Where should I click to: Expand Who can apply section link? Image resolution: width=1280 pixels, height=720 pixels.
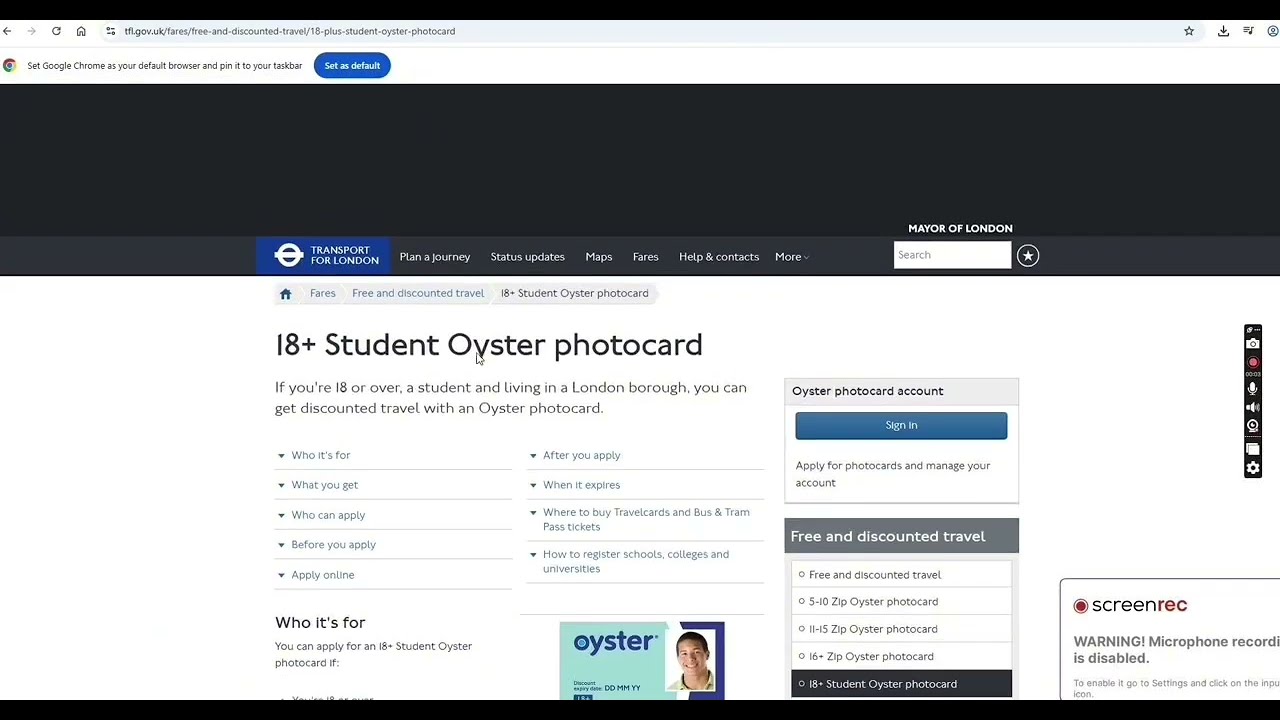[x=328, y=515]
